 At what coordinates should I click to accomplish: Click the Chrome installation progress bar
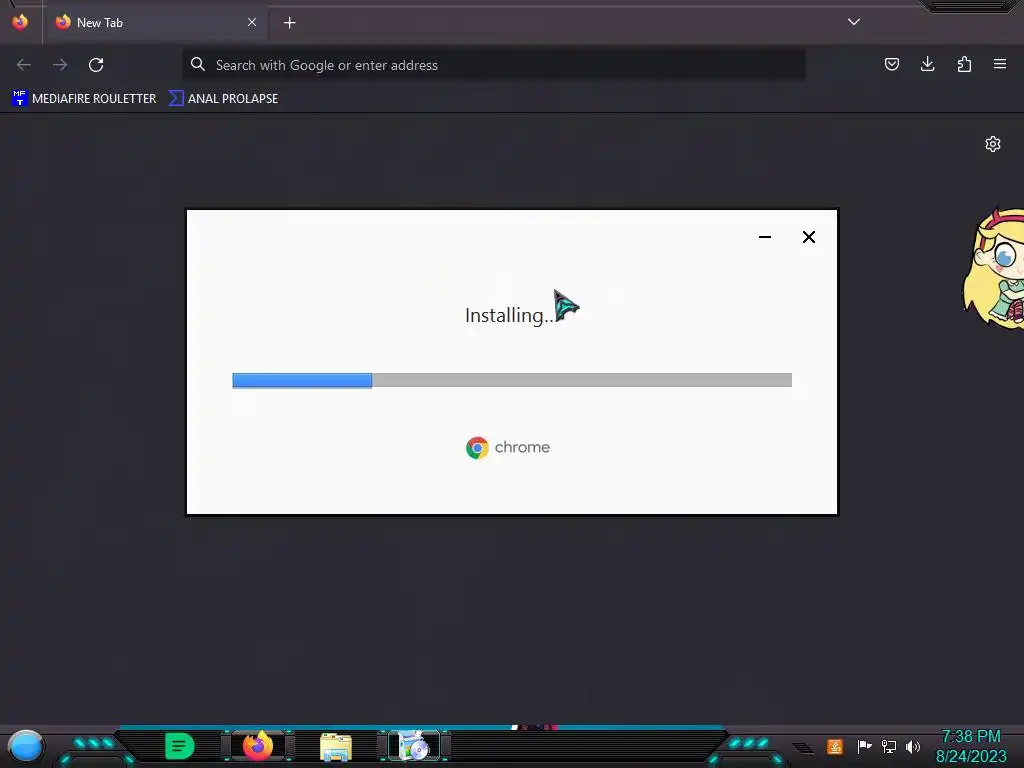click(x=512, y=380)
